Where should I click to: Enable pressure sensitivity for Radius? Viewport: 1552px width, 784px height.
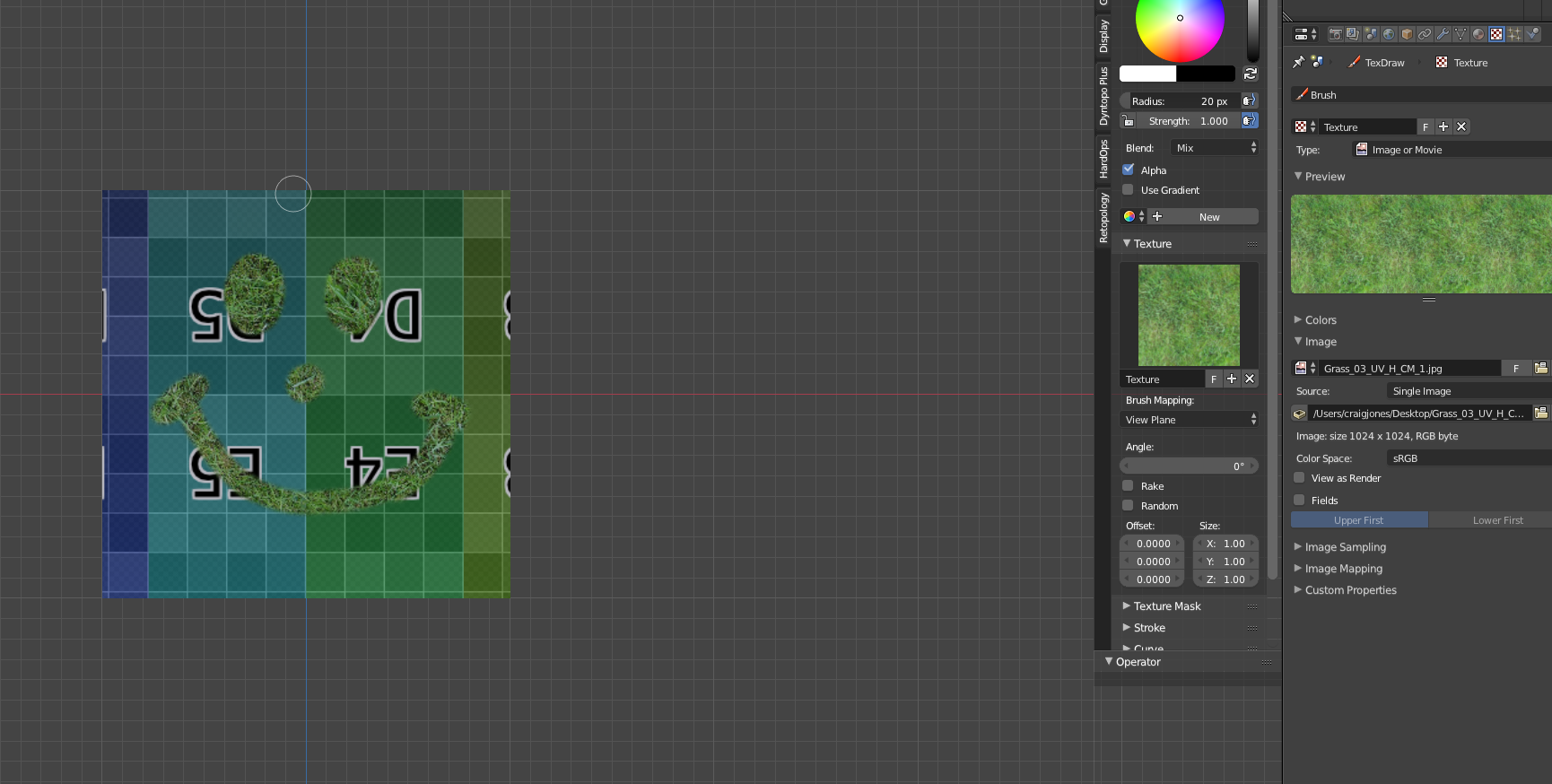point(1249,100)
